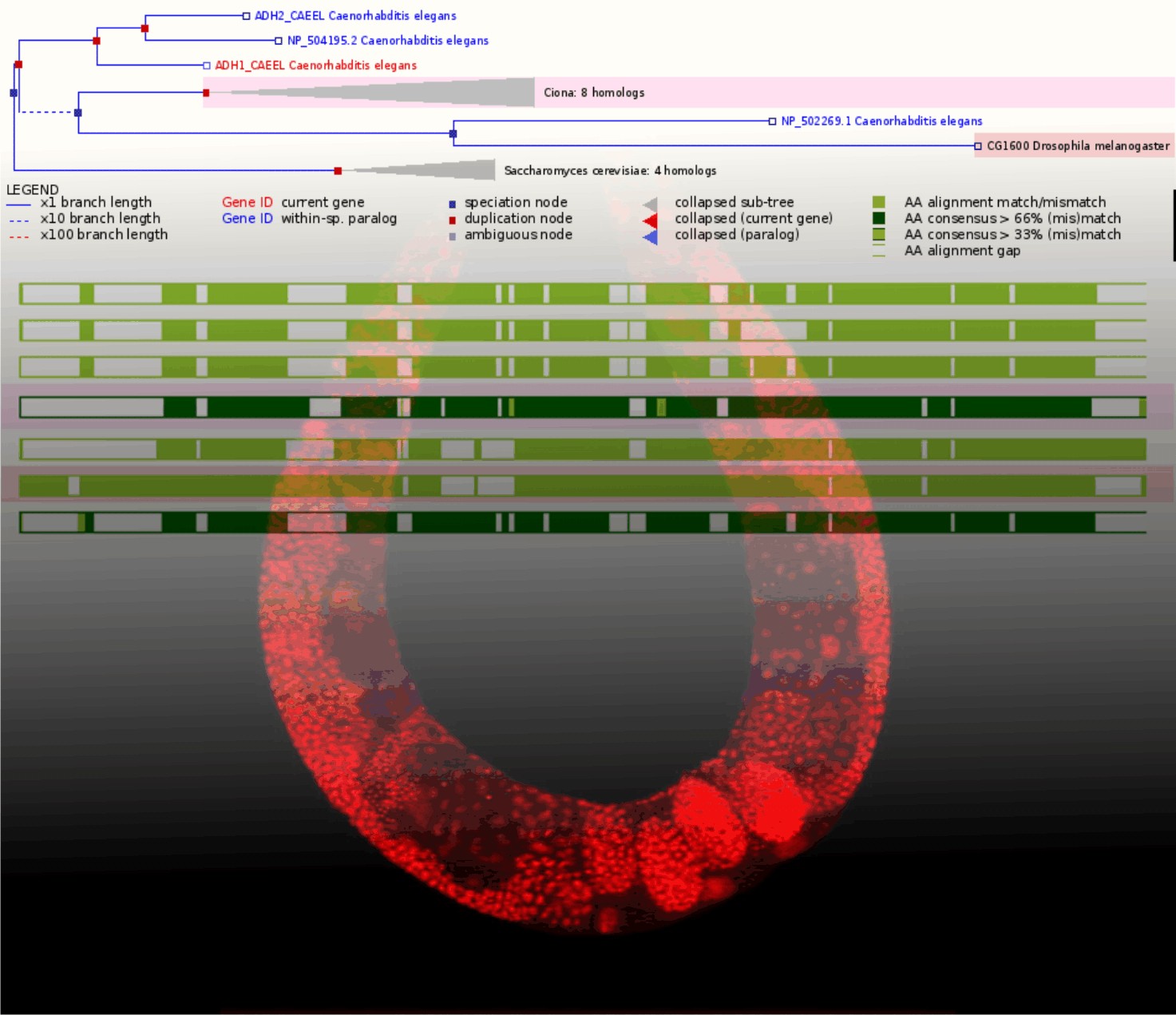Open the ADH2_CAEEL Caenorhabditis elegans gene link

[x=355, y=16]
